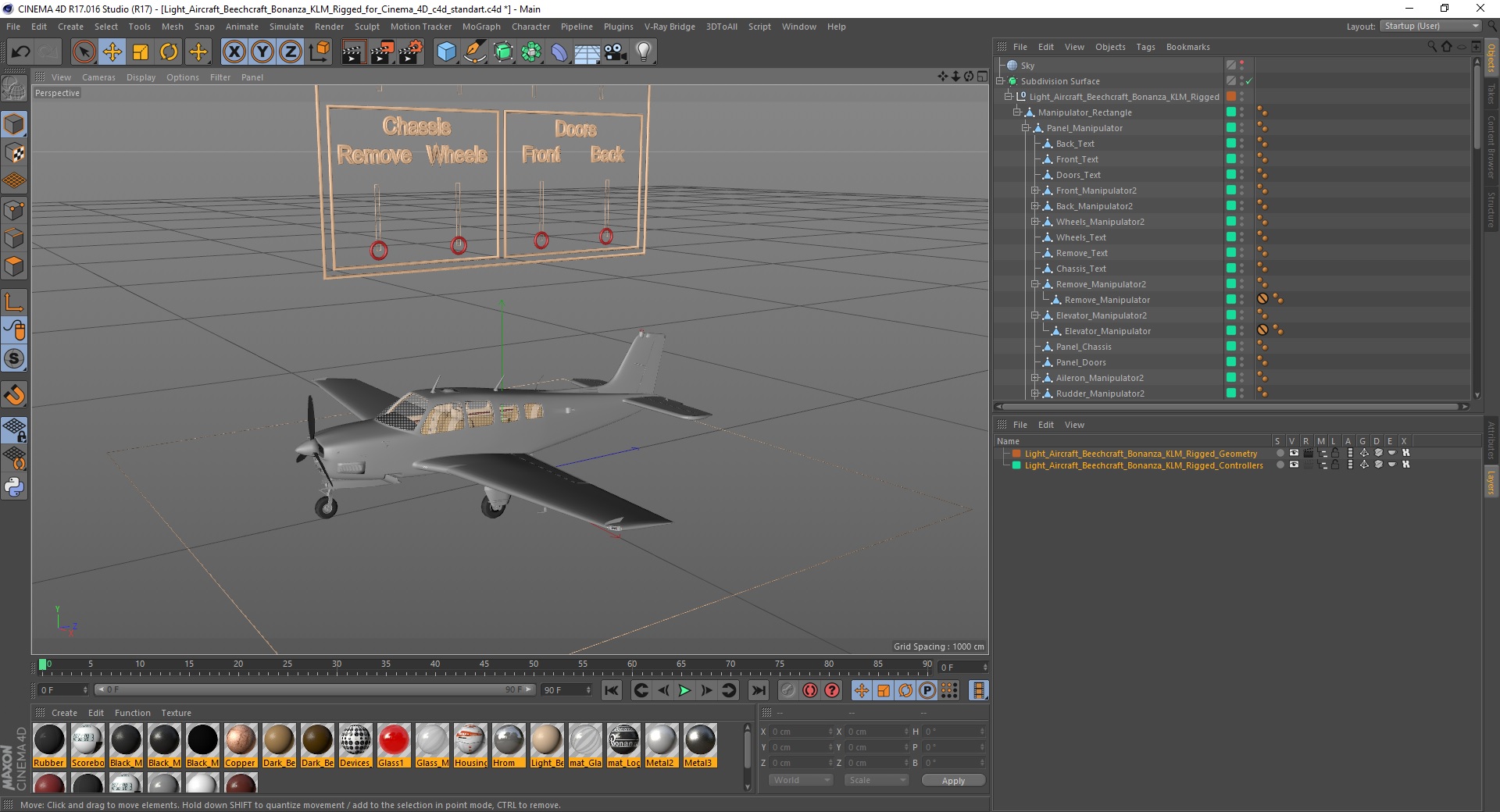The height and width of the screenshot is (812, 1500).
Task: Select the Glass1 red material swatch
Action: click(394, 745)
